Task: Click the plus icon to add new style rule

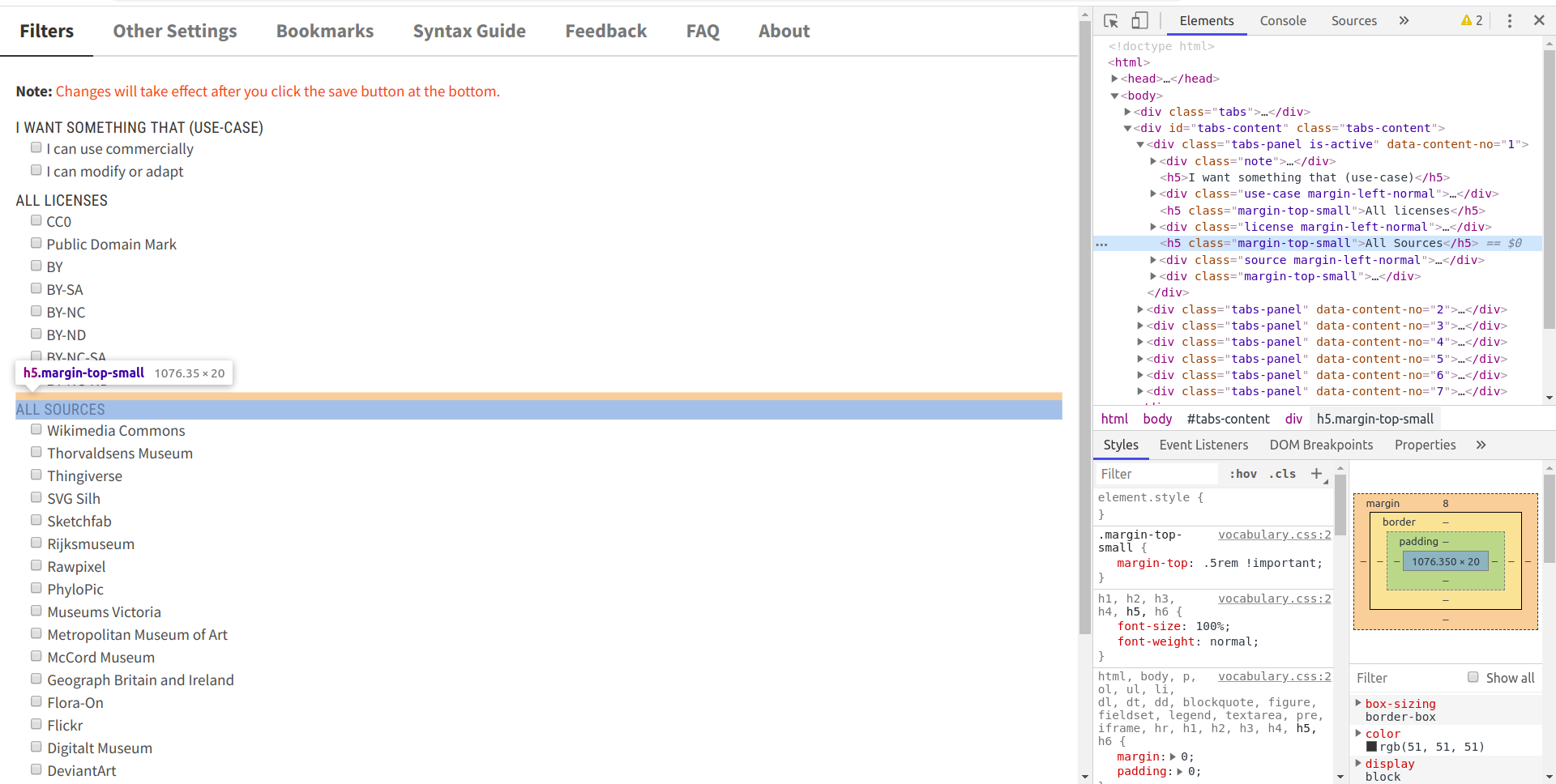Action: 1316,474
